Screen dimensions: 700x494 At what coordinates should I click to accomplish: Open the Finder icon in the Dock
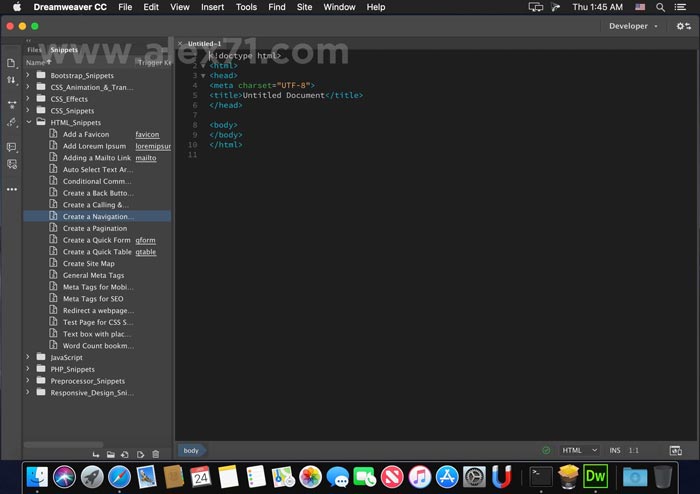[37, 476]
